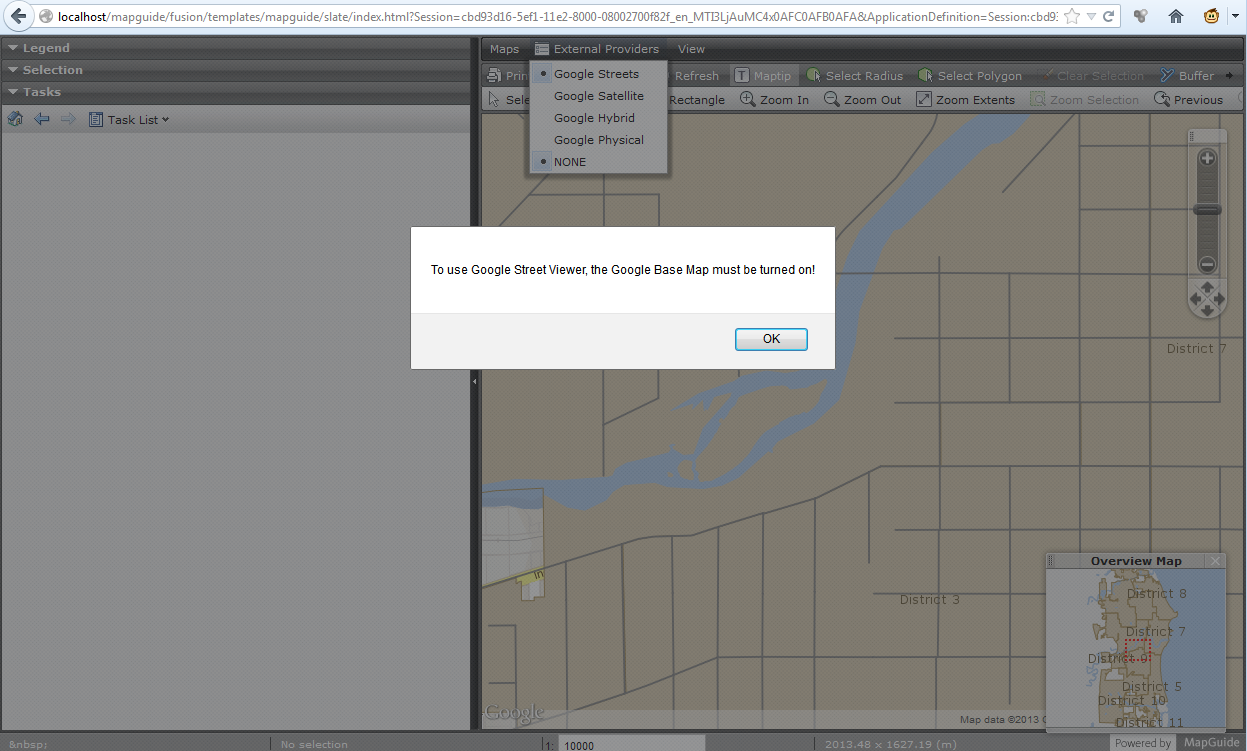Select Google Streets base layer

tap(598, 74)
